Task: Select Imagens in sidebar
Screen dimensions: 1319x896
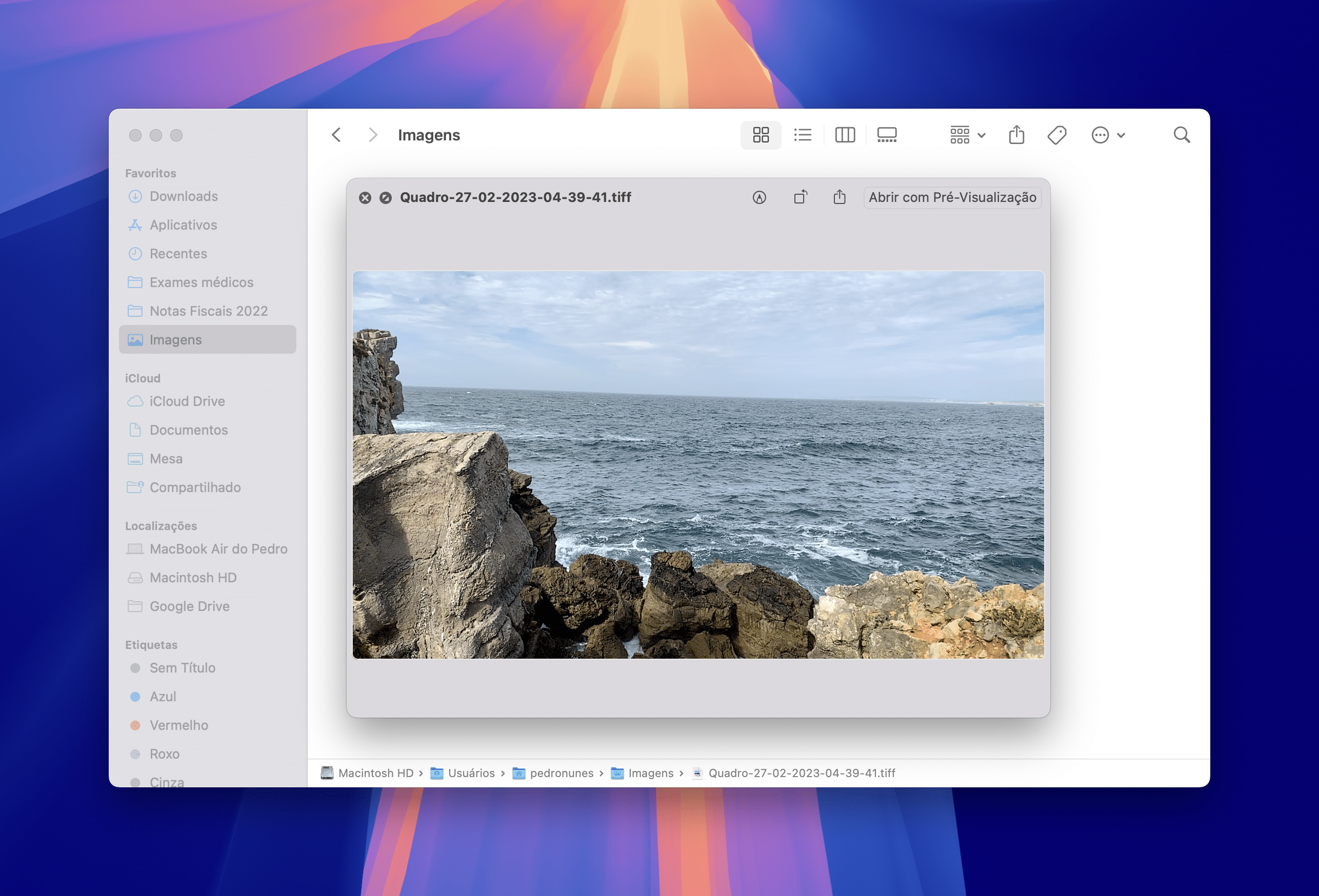Action: pos(208,339)
